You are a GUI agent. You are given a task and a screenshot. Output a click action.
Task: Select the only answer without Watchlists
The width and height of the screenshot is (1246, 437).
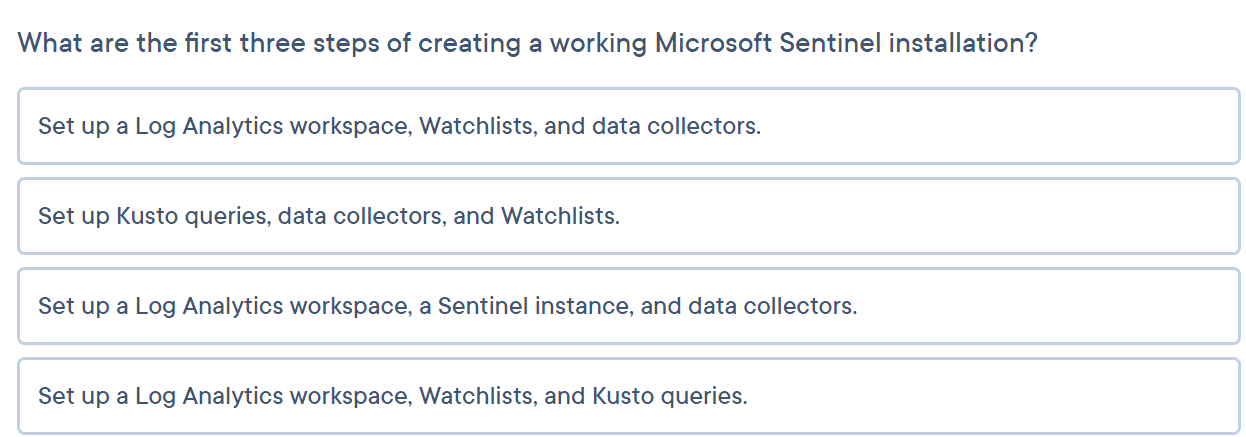click(629, 306)
